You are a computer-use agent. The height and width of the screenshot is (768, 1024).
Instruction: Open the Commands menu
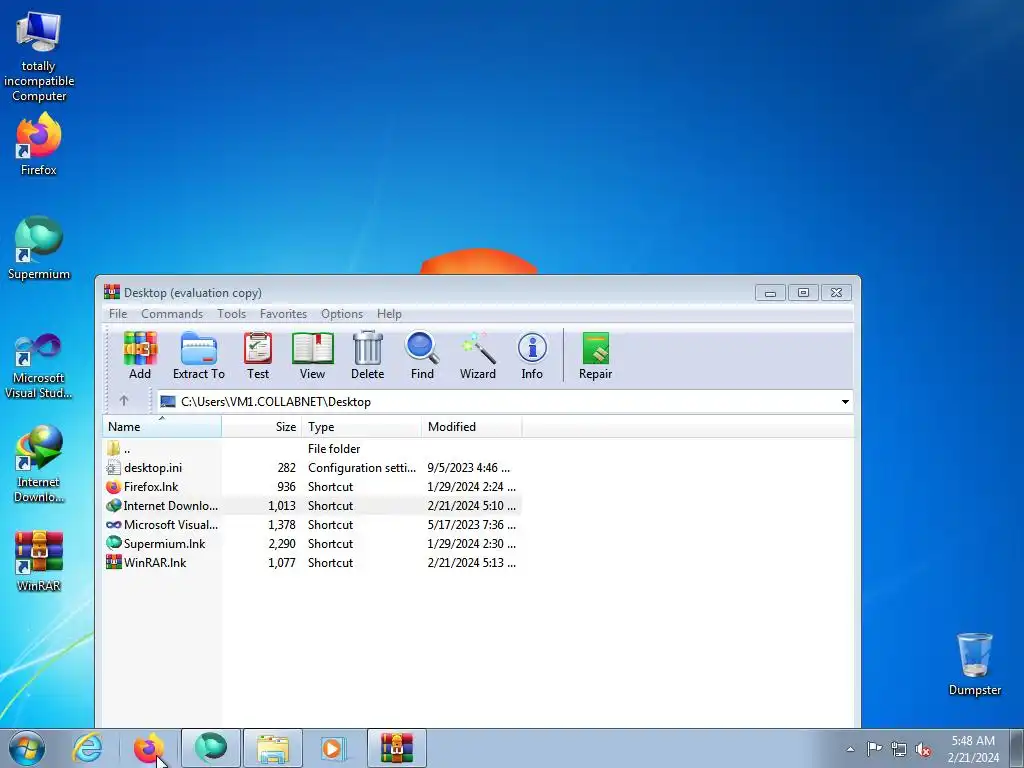pos(172,313)
